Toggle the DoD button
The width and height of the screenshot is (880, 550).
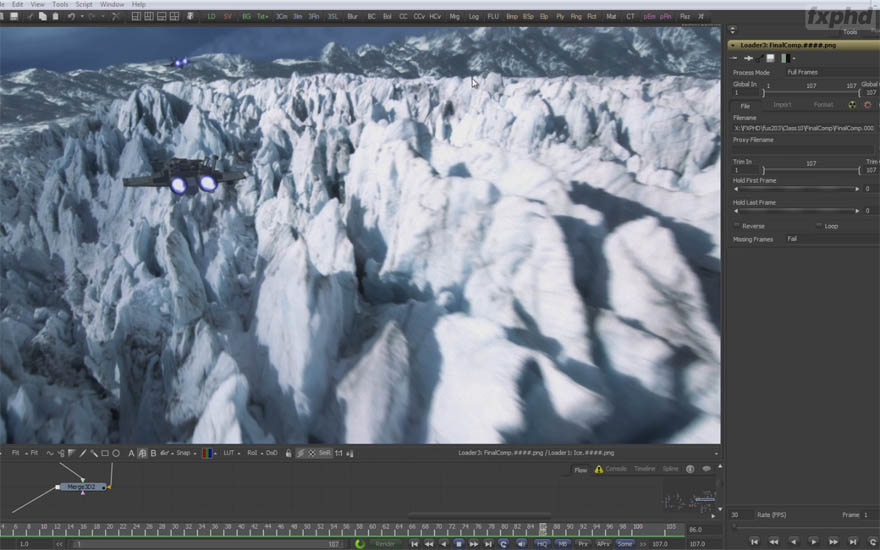[x=272, y=453]
